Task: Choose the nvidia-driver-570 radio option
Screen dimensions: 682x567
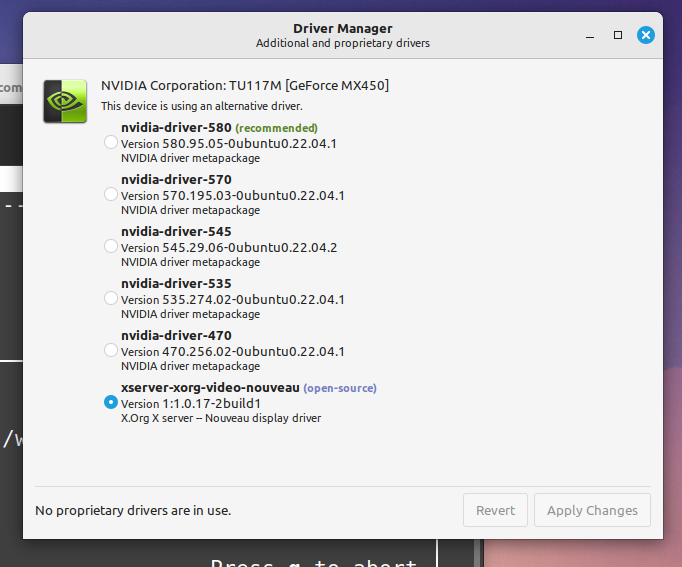Action: 111,195
